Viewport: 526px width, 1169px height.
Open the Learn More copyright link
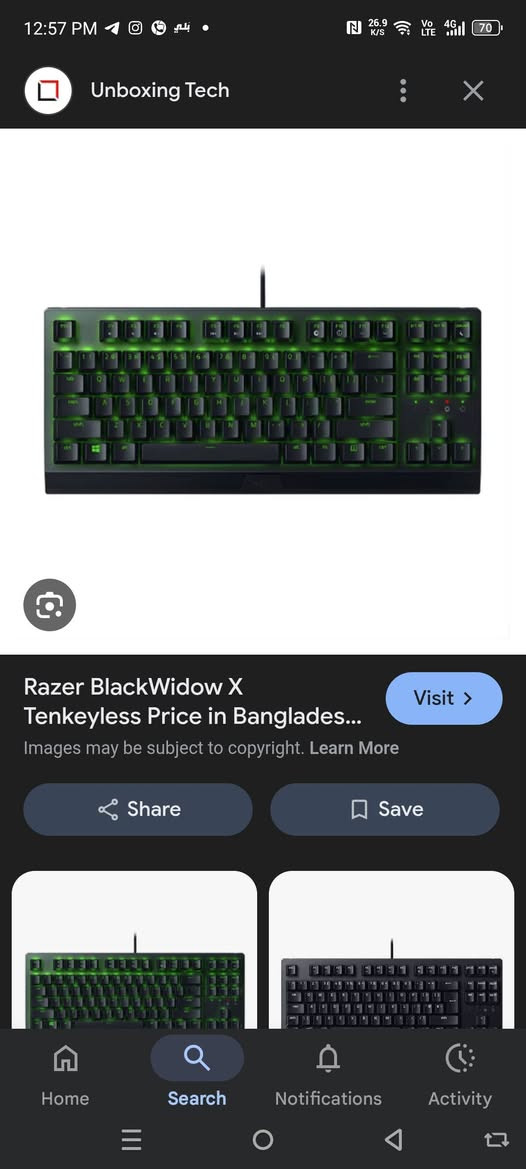(354, 748)
